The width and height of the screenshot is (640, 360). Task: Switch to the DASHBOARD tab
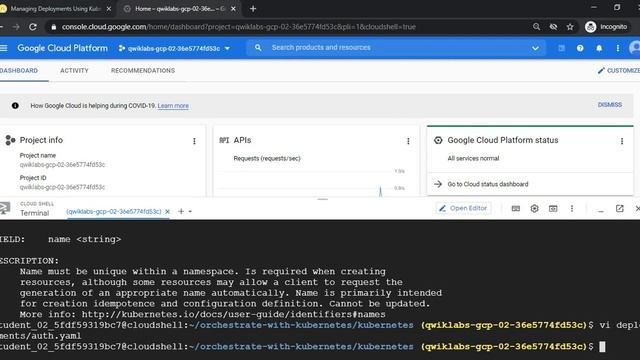point(19,71)
